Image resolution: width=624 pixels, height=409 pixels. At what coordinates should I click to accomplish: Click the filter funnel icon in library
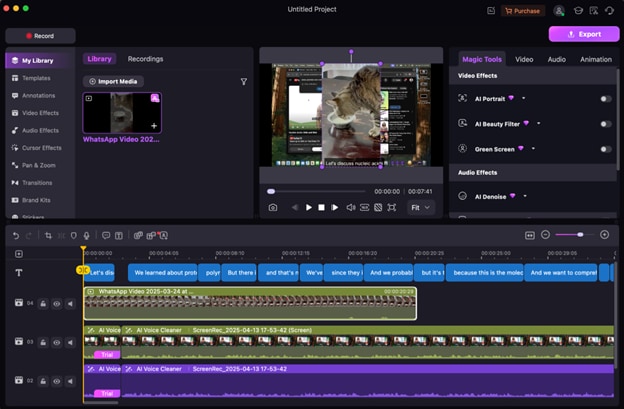click(x=244, y=82)
